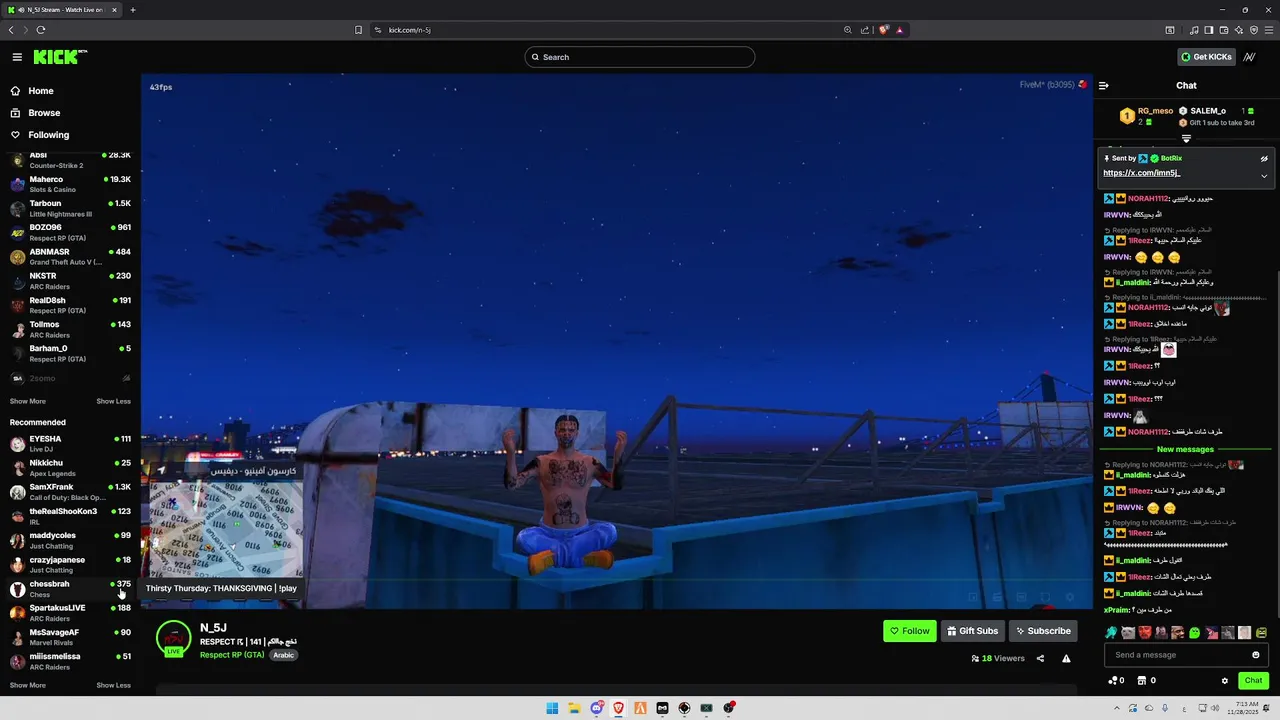Open SamXFrank recommended channel

tap(70, 492)
